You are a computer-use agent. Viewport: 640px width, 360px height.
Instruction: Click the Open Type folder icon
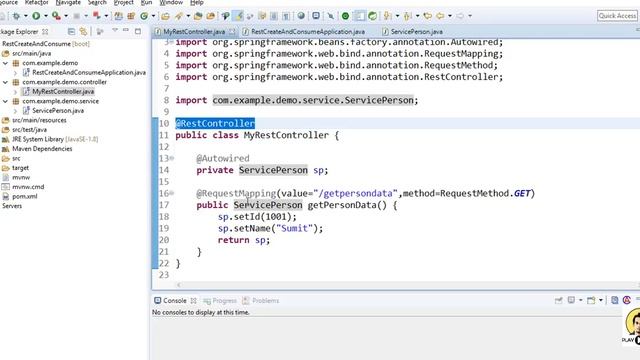(x=165, y=16)
